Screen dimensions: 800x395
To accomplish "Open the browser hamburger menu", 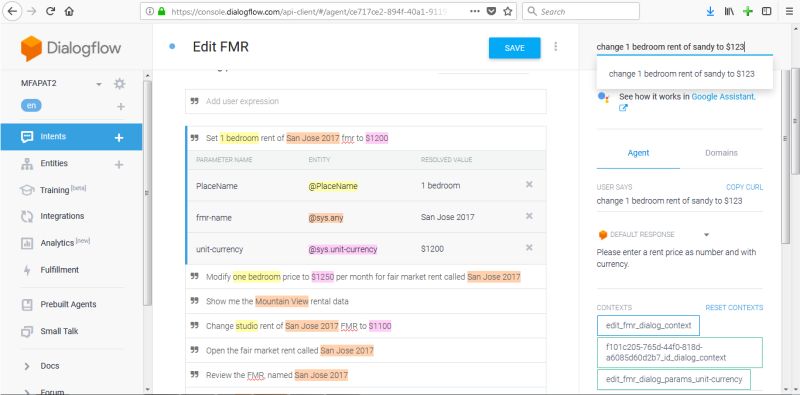I will (789, 11).
